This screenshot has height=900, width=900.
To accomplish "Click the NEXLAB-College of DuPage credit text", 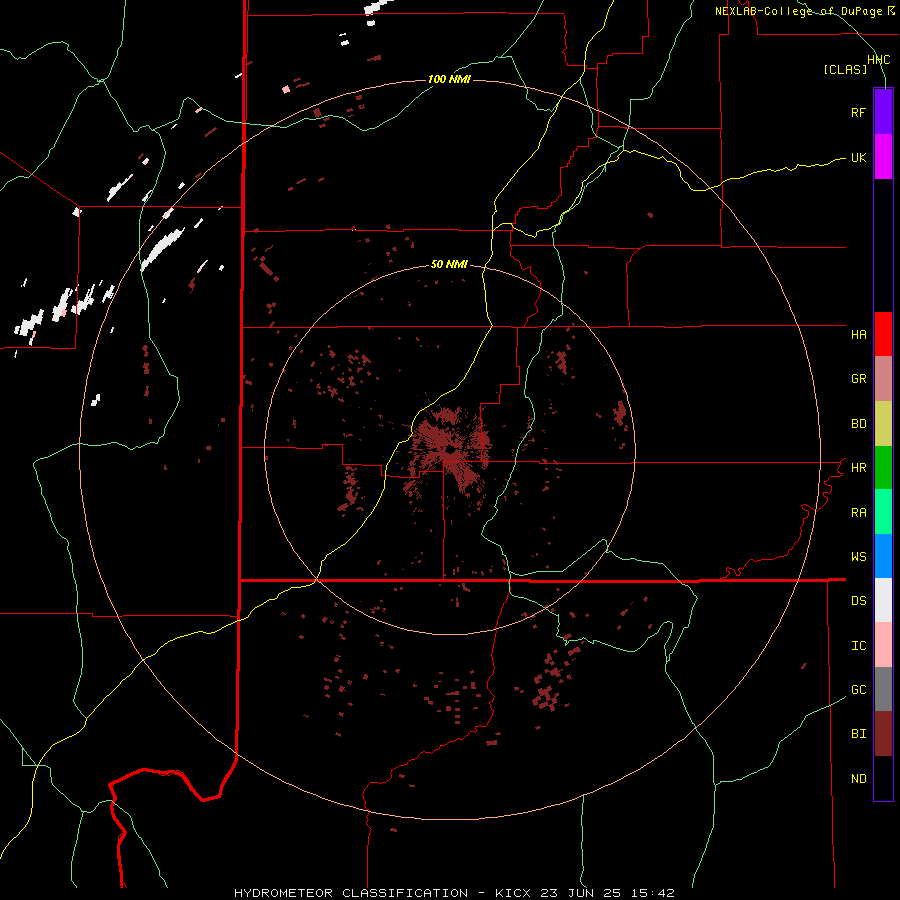I will click(804, 11).
